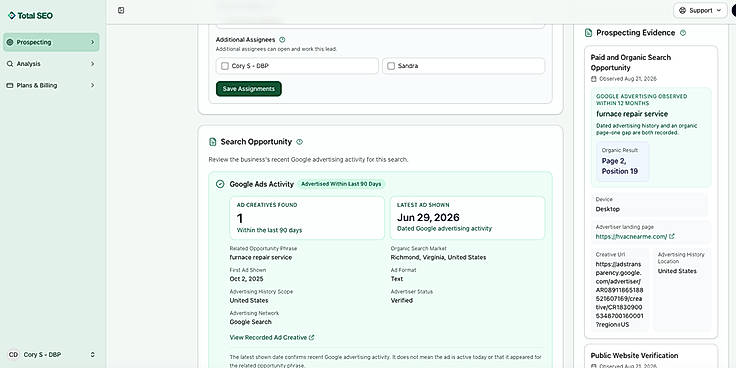This screenshot has height=368, width=736.
Task: Click the Page 2, Position 19 organic result
Action: [x=620, y=166]
